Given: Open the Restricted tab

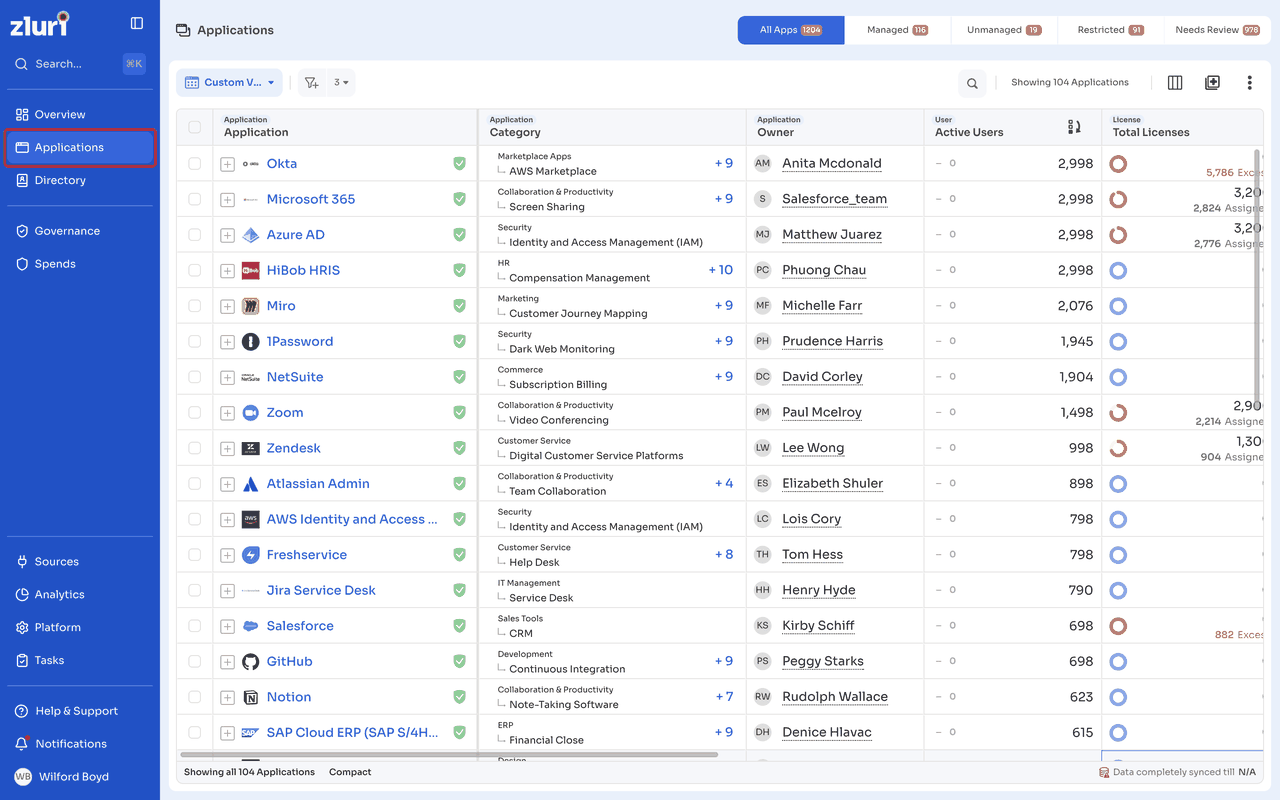Looking at the screenshot, I should (x=1110, y=30).
